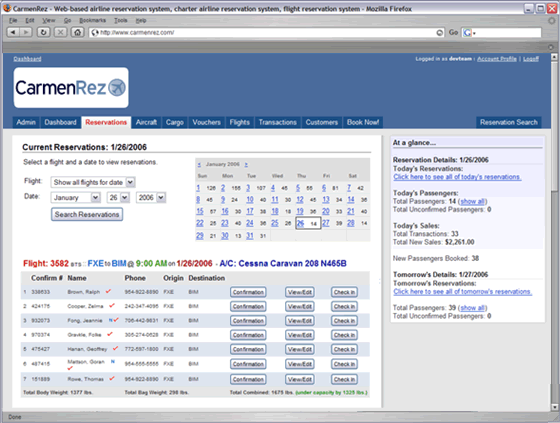The height and width of the screenshot is (423, 560).
Task: Open the View menu
Action: point(49,20)
